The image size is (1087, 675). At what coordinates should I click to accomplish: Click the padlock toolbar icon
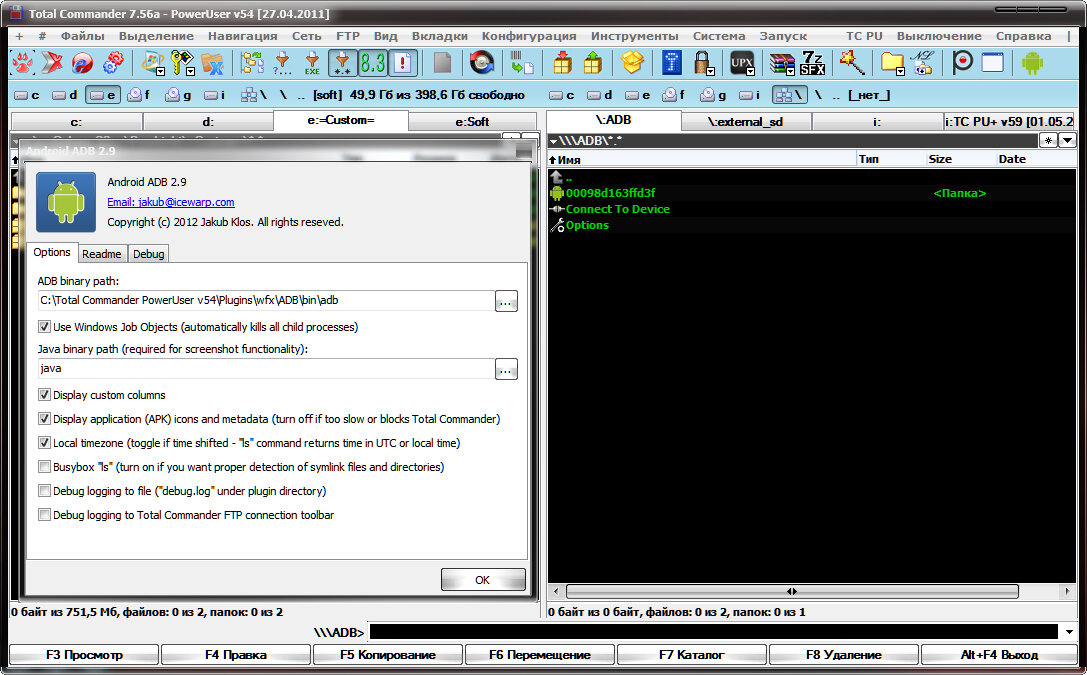point(701,63)
